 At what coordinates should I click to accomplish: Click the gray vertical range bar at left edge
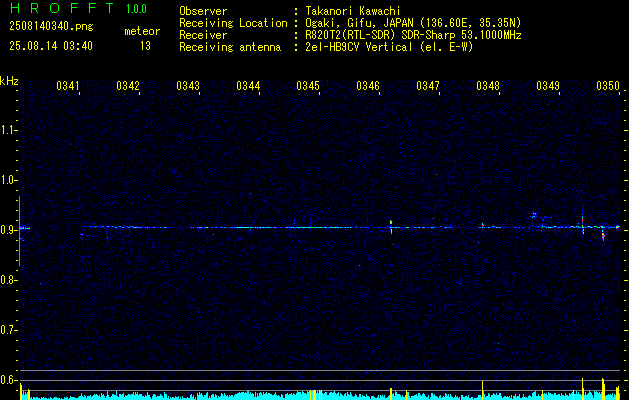point(19,231)
